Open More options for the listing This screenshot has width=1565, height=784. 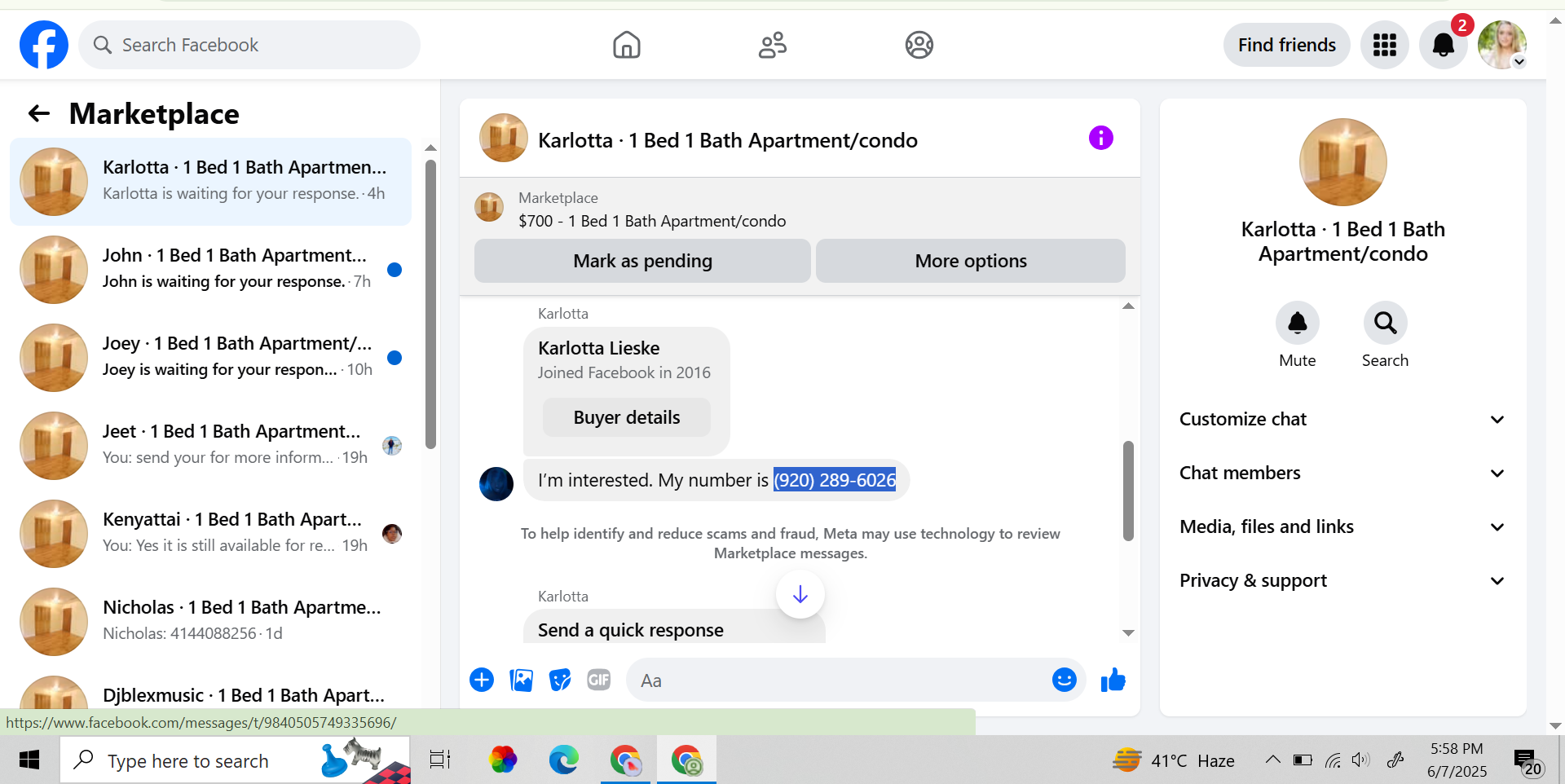971,261
